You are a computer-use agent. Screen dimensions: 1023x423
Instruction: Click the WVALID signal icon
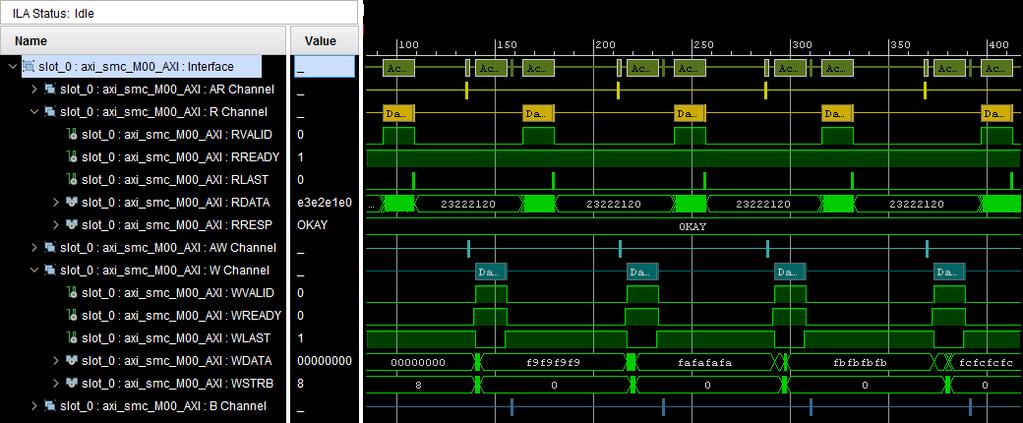pyautogui.click(x=72, y=292)
